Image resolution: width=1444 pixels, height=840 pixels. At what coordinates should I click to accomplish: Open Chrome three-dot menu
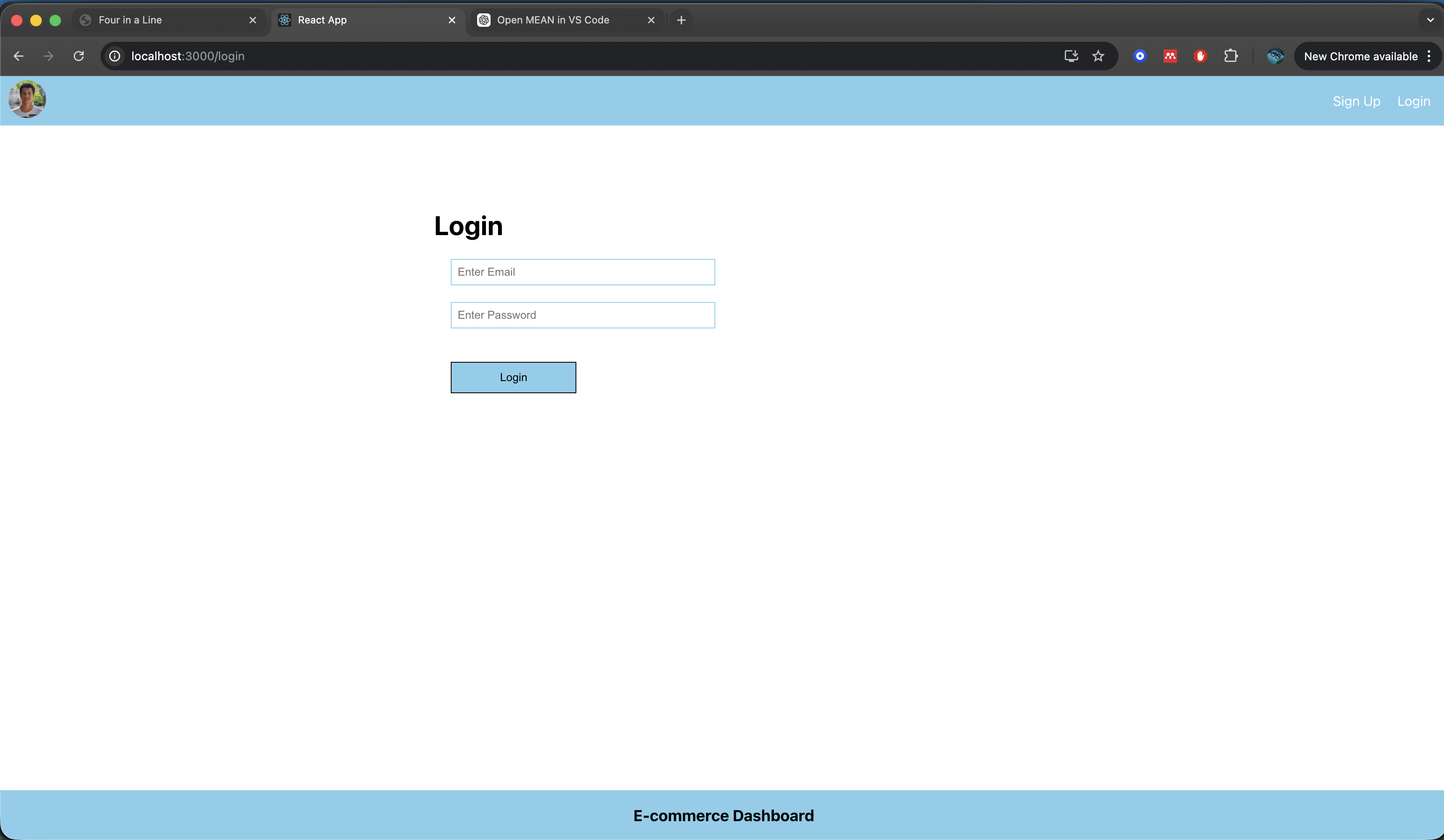coord(1429,56)
